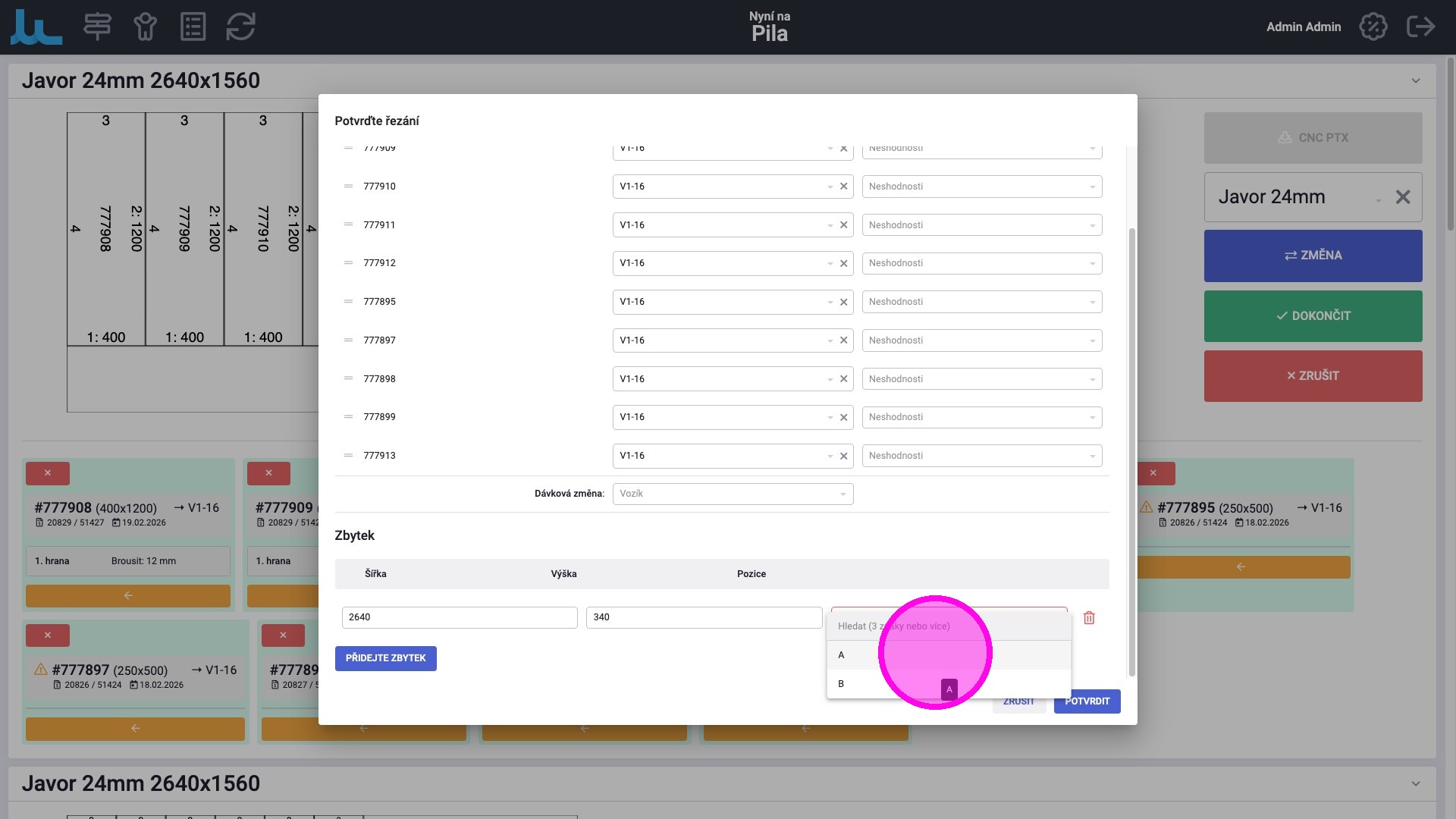Click the signpost icon in top bar
Viewport: 1456px width, 819px height.
tap(97, 27)
